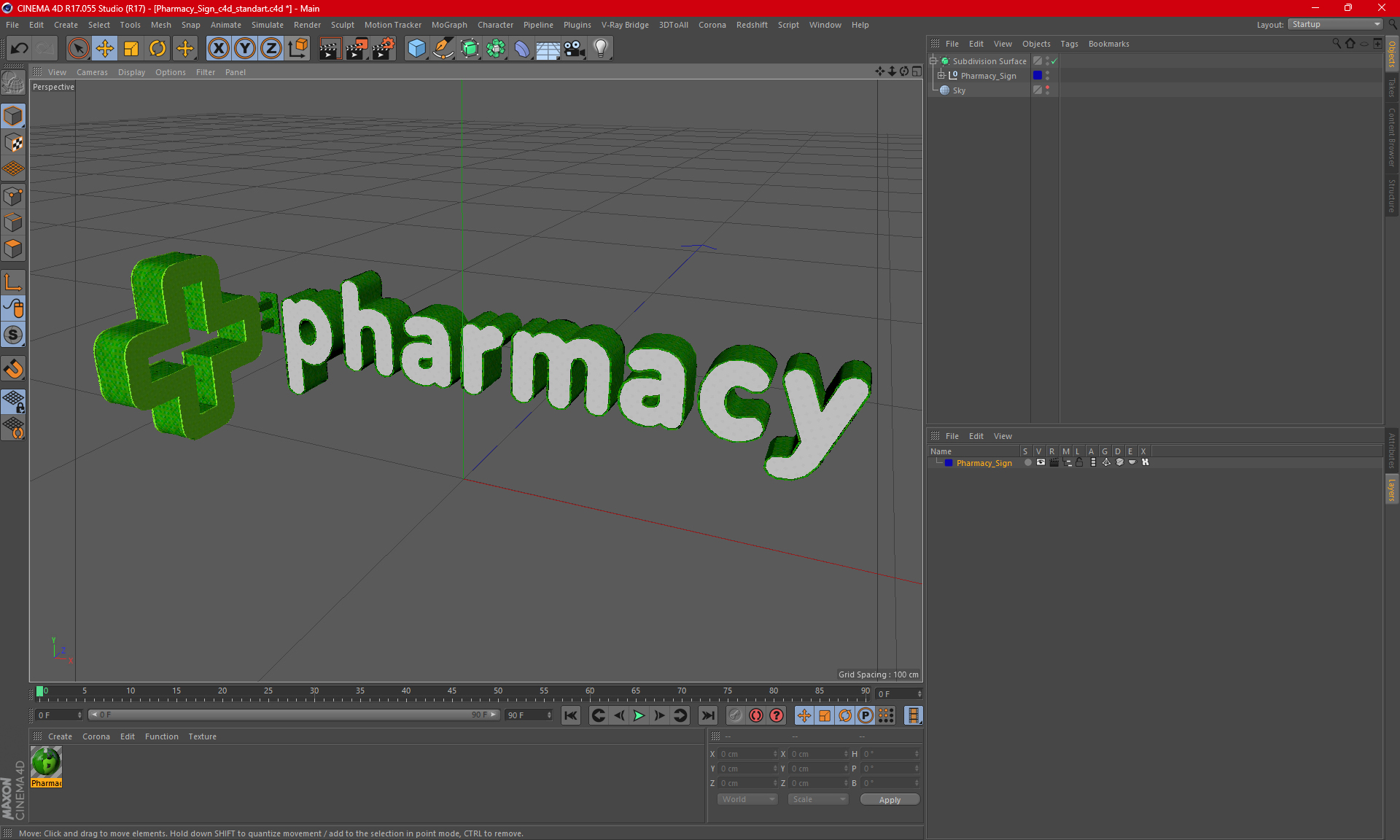Switch to Polygons mode
Viewport: 1400px width, 840px height.
click(13, 249)
